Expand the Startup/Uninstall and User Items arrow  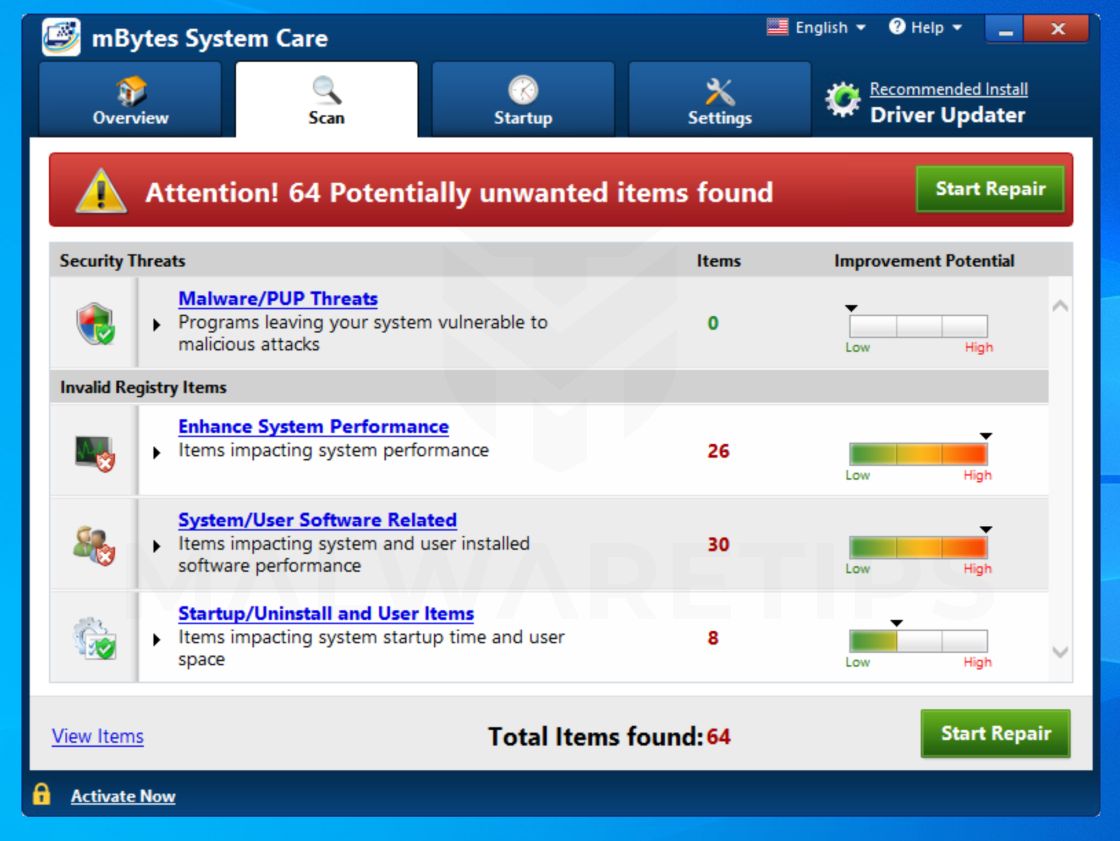pyautogui.click(x=156, y=640)
